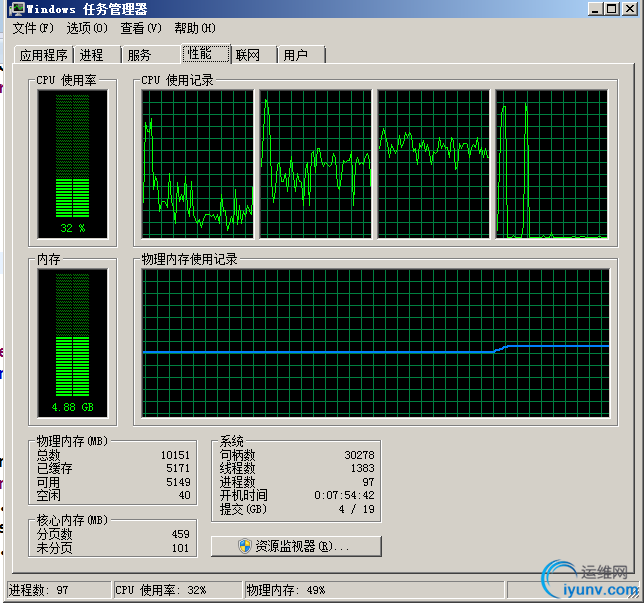Click the 进程数 value 97 in 系统

click(x=368, y=482)
